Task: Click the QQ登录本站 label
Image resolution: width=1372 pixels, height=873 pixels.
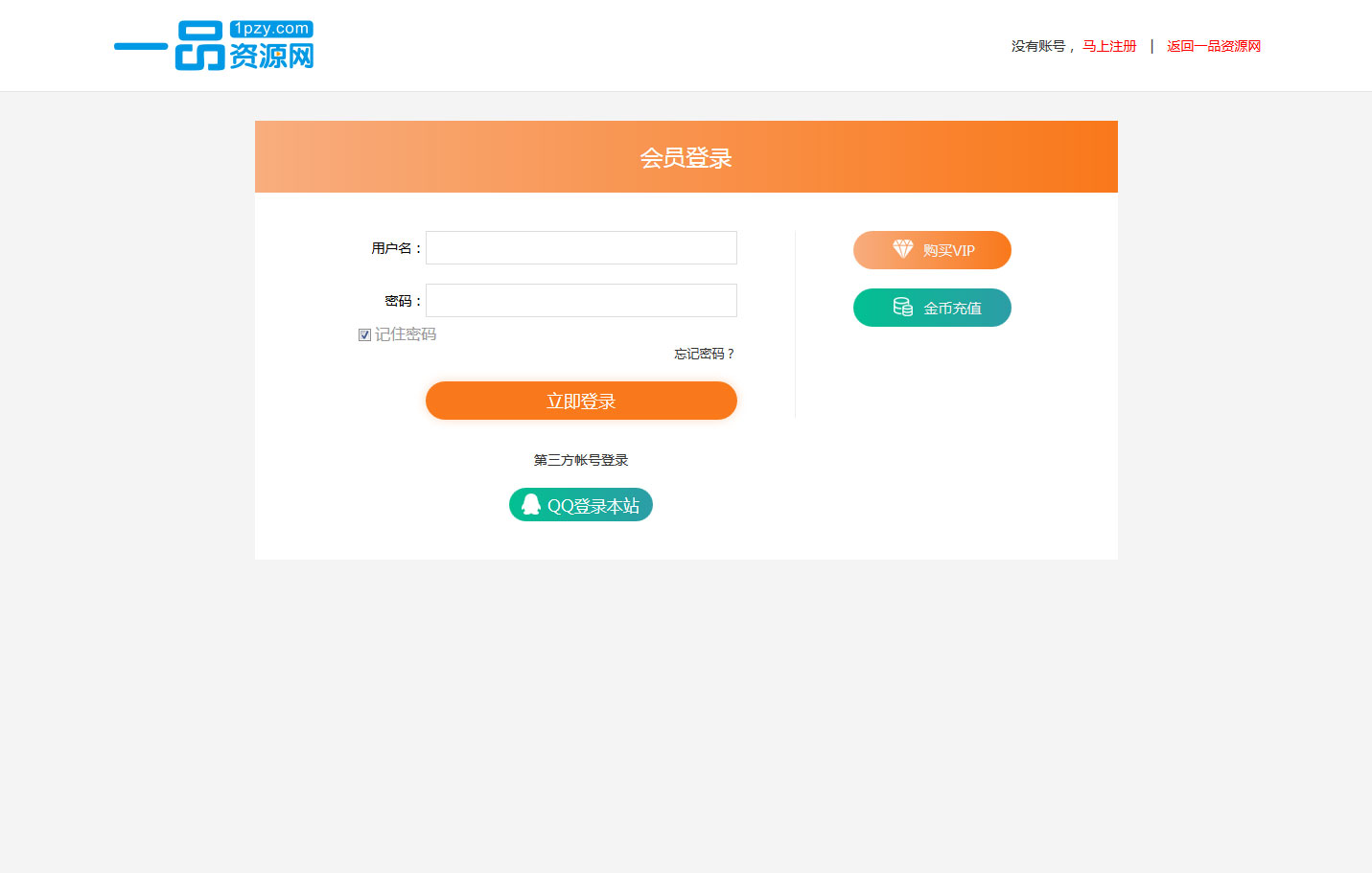Action: coord(593,505)
